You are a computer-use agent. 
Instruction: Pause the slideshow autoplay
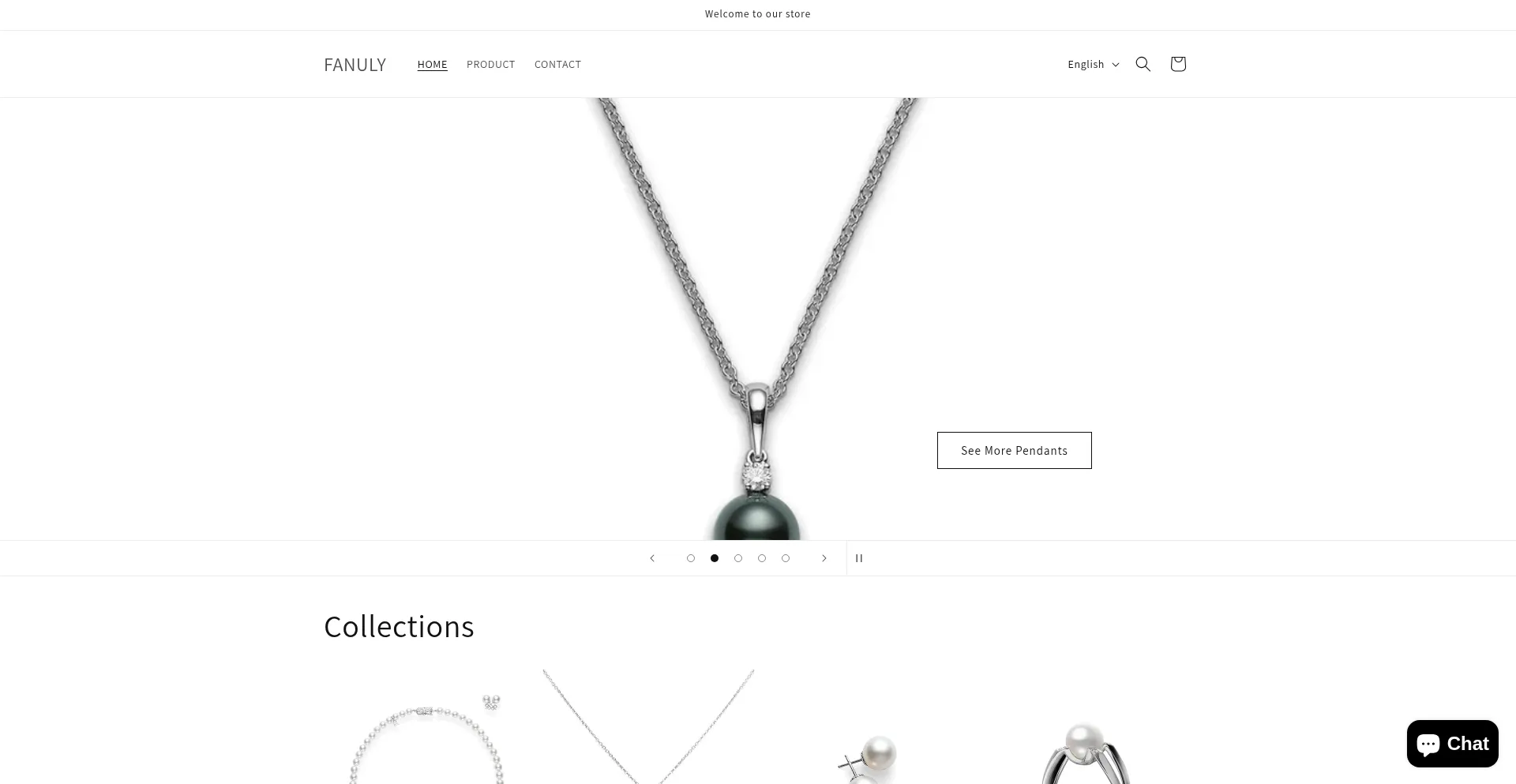(x=859, y=558)
